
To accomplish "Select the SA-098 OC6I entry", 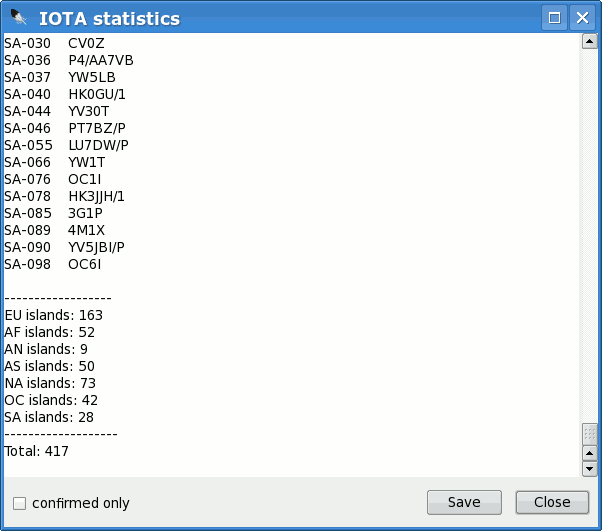I will tap(53, 264).
